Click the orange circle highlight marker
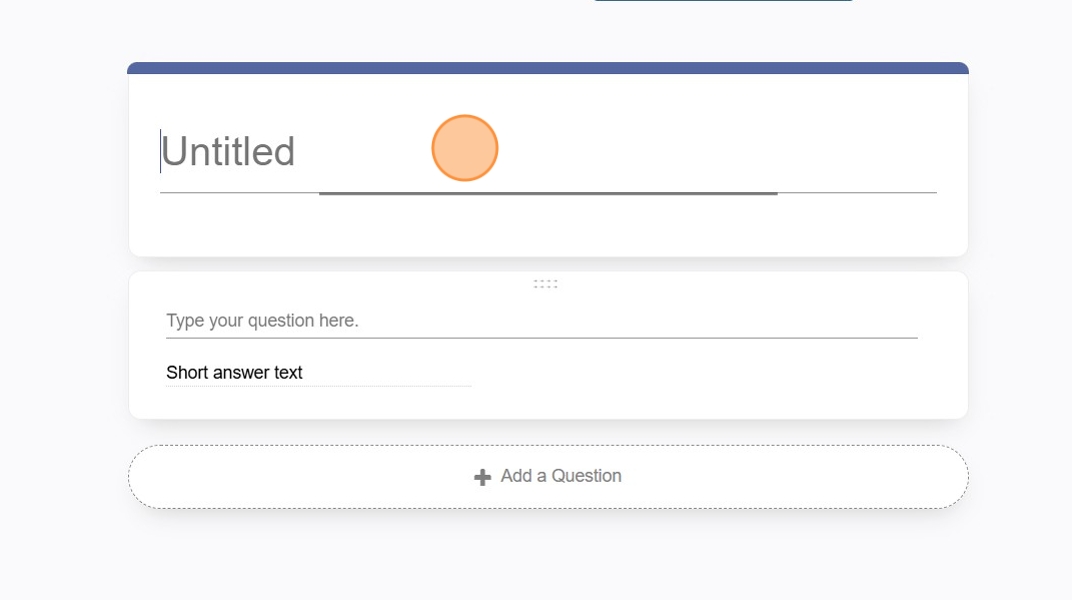 pyautogui.click(x=465, y=148)
